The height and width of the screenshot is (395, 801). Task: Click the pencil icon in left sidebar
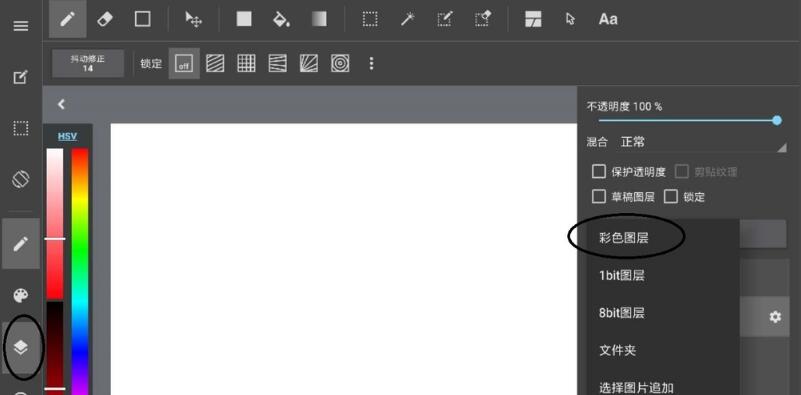[x=20, y=244]
